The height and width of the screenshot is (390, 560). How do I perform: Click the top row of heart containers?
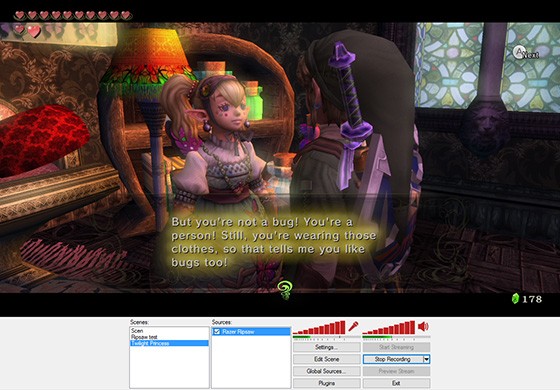tap(73, 15)
